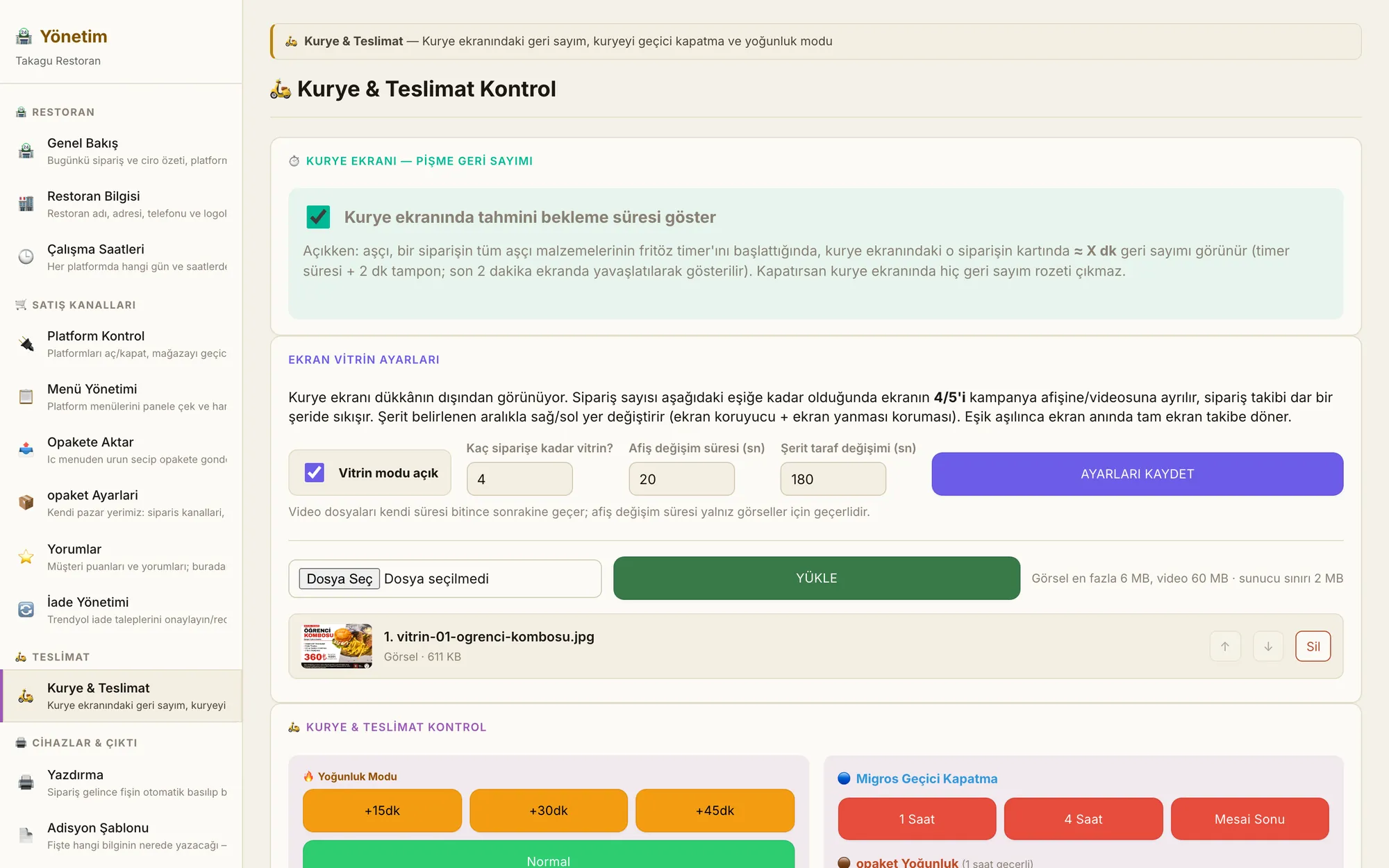This screenshot has height=868, width=1389.
Task: Set Yoğunluk Modu to +15dk
Action: point(382,810)
